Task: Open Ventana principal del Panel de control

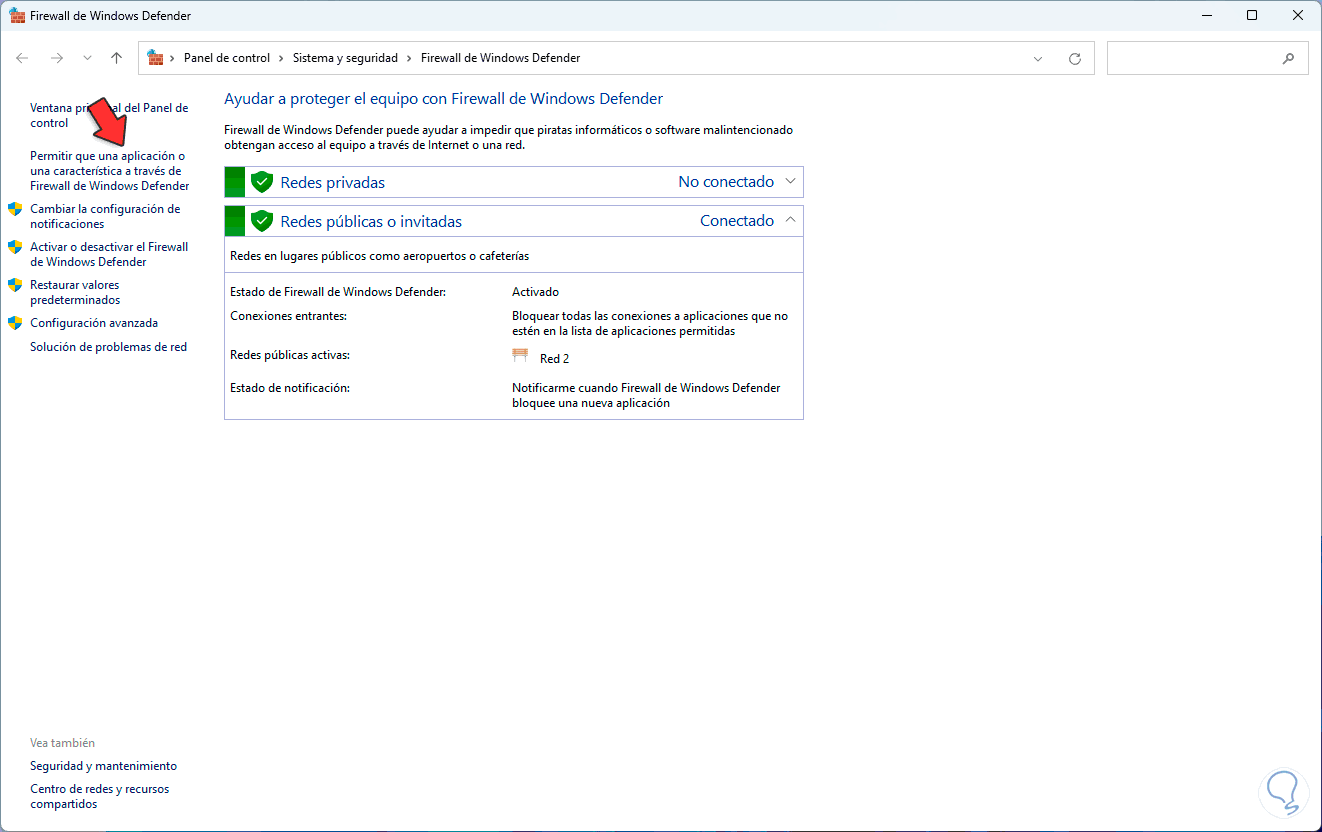Action: (109, 115)
